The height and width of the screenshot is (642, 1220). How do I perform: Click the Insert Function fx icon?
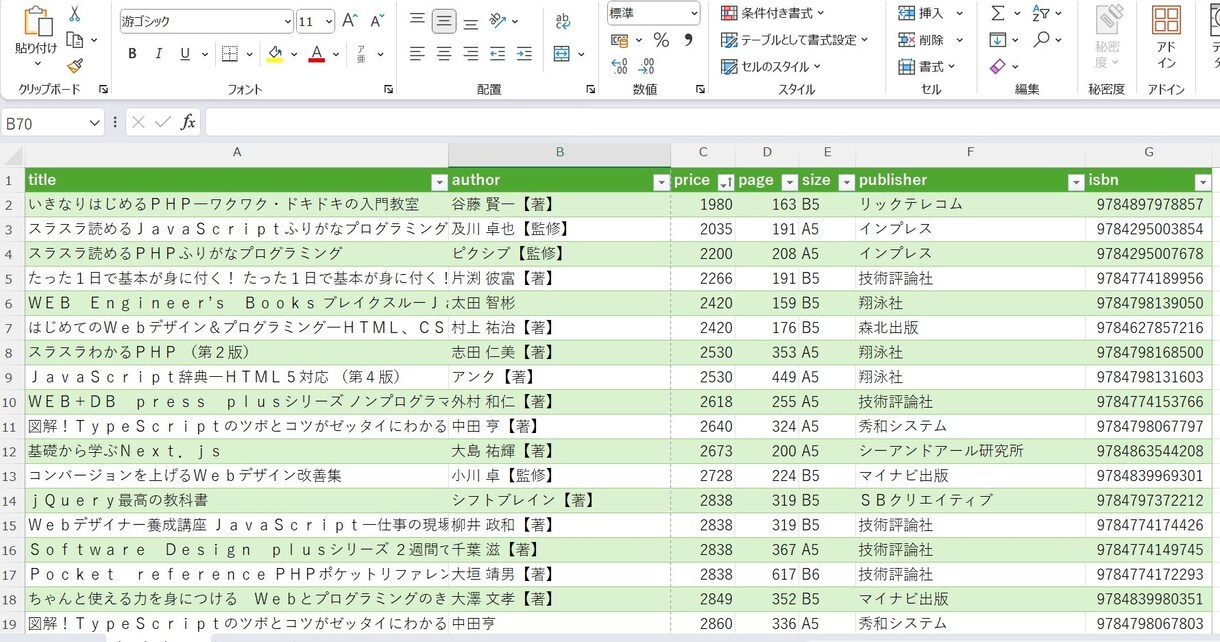[x=188, y=122]
